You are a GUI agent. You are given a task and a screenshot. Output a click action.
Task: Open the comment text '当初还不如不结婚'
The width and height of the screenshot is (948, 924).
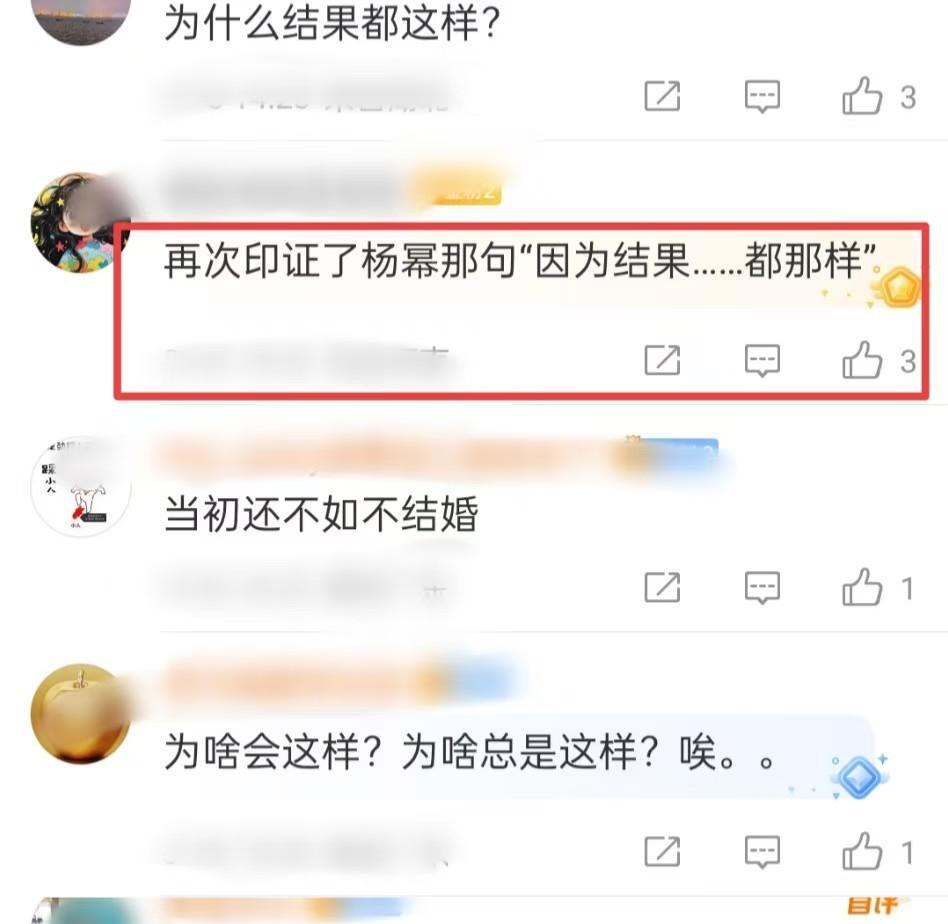(321, 514)
